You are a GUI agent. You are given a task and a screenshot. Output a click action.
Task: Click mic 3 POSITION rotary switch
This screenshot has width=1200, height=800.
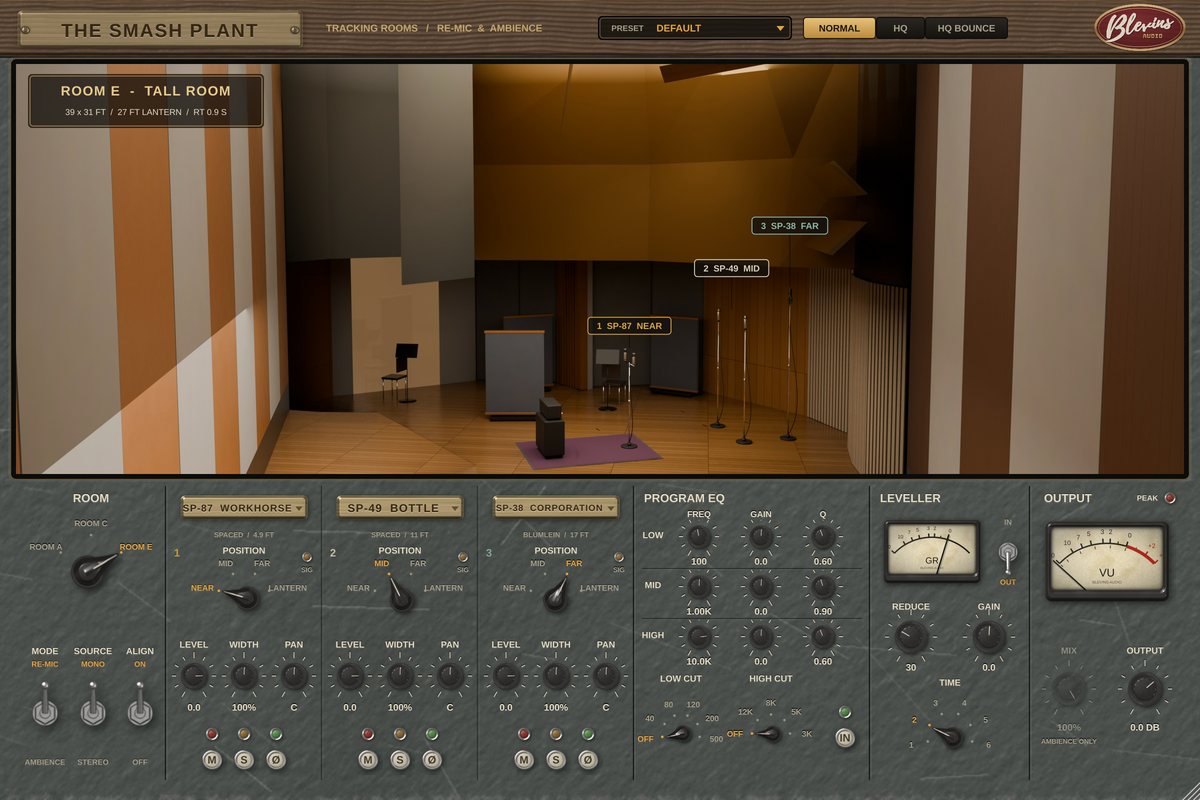coord(555,597)
